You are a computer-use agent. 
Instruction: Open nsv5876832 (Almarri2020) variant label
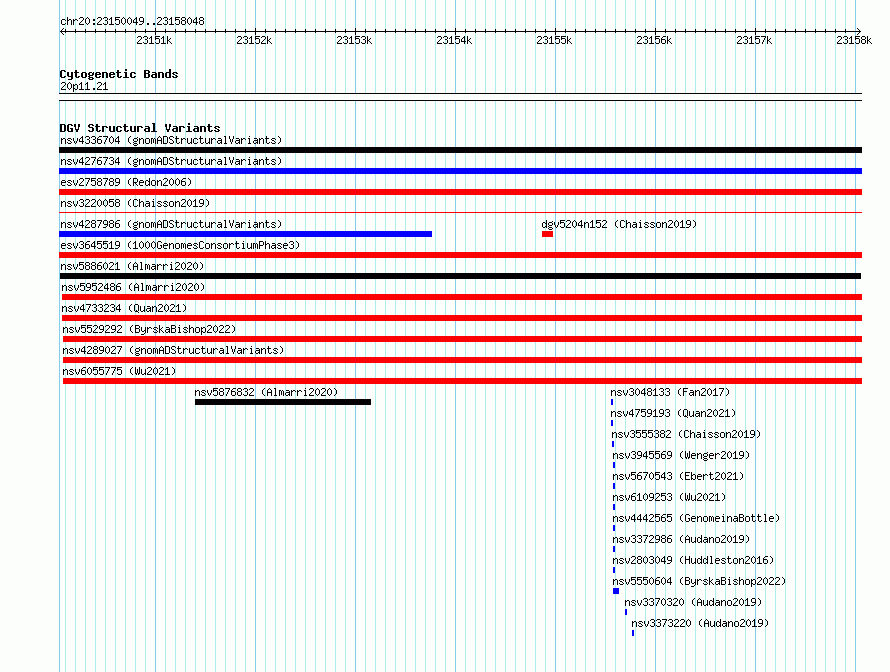pos(266,392)
